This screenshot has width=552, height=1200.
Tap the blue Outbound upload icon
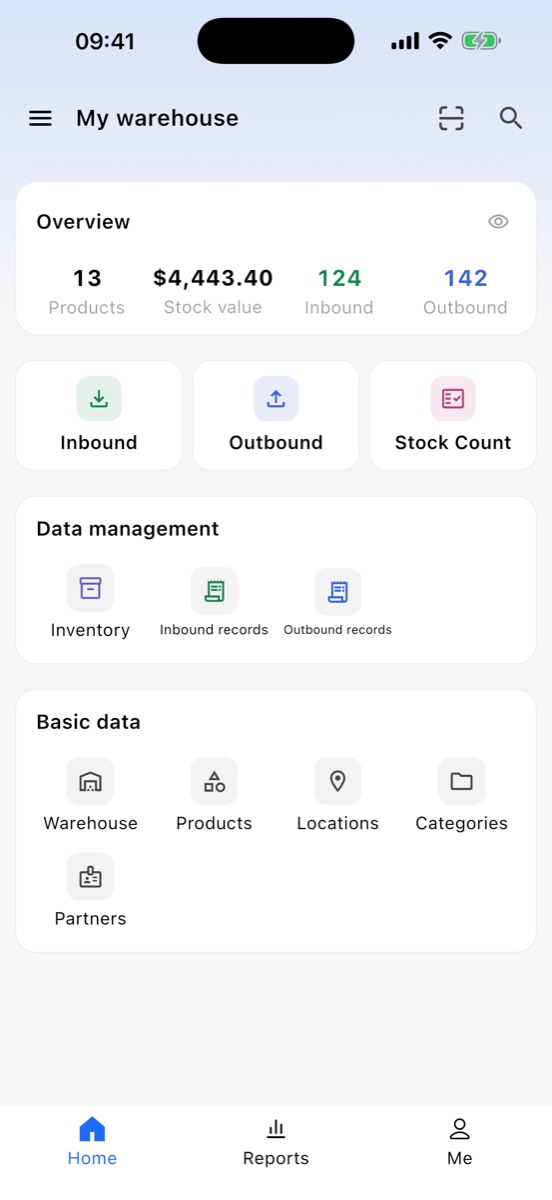click(276, 399)
